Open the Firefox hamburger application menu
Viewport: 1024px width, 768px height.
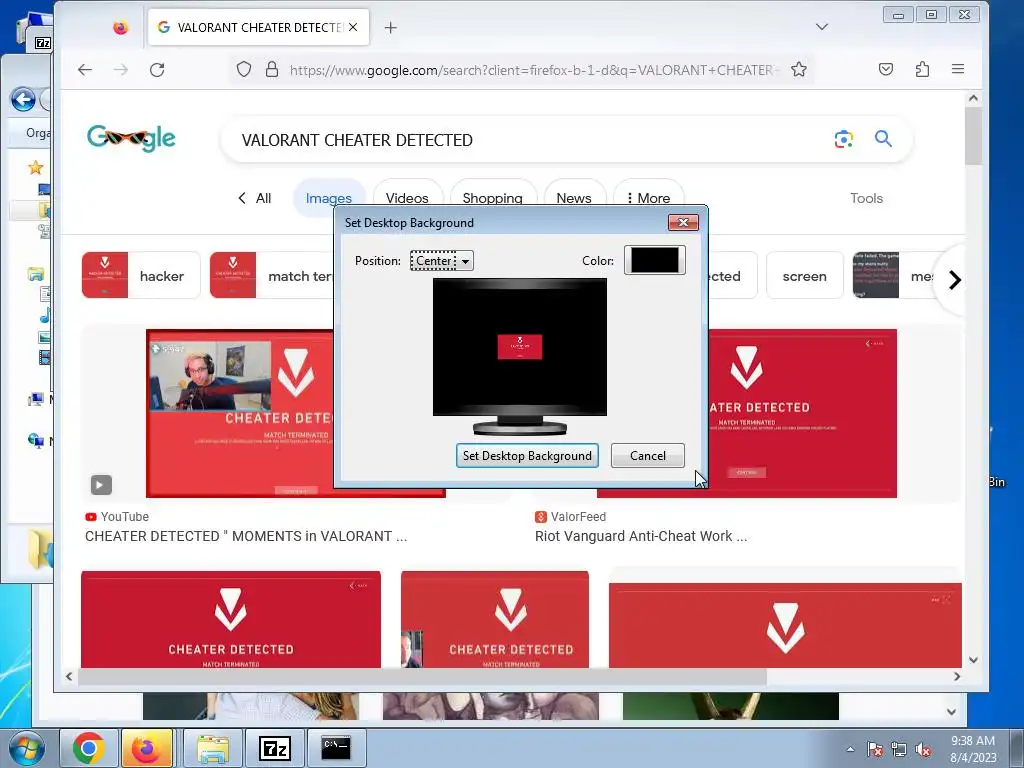[x=958, y=69]
